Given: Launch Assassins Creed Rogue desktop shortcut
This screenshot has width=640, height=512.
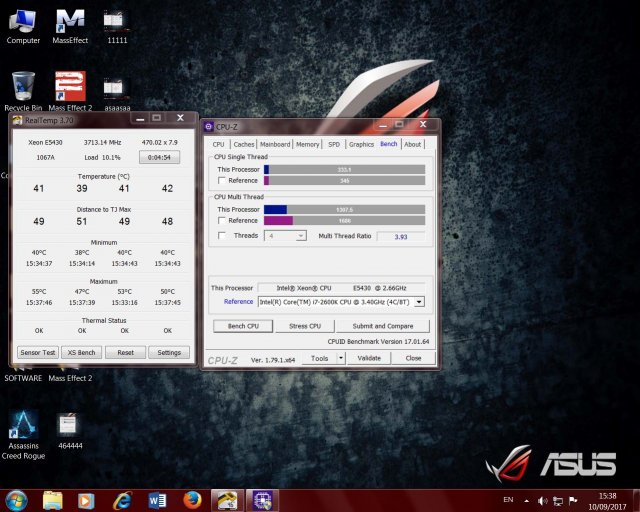Looking at the screenshot, I should (x=22, y=424).
